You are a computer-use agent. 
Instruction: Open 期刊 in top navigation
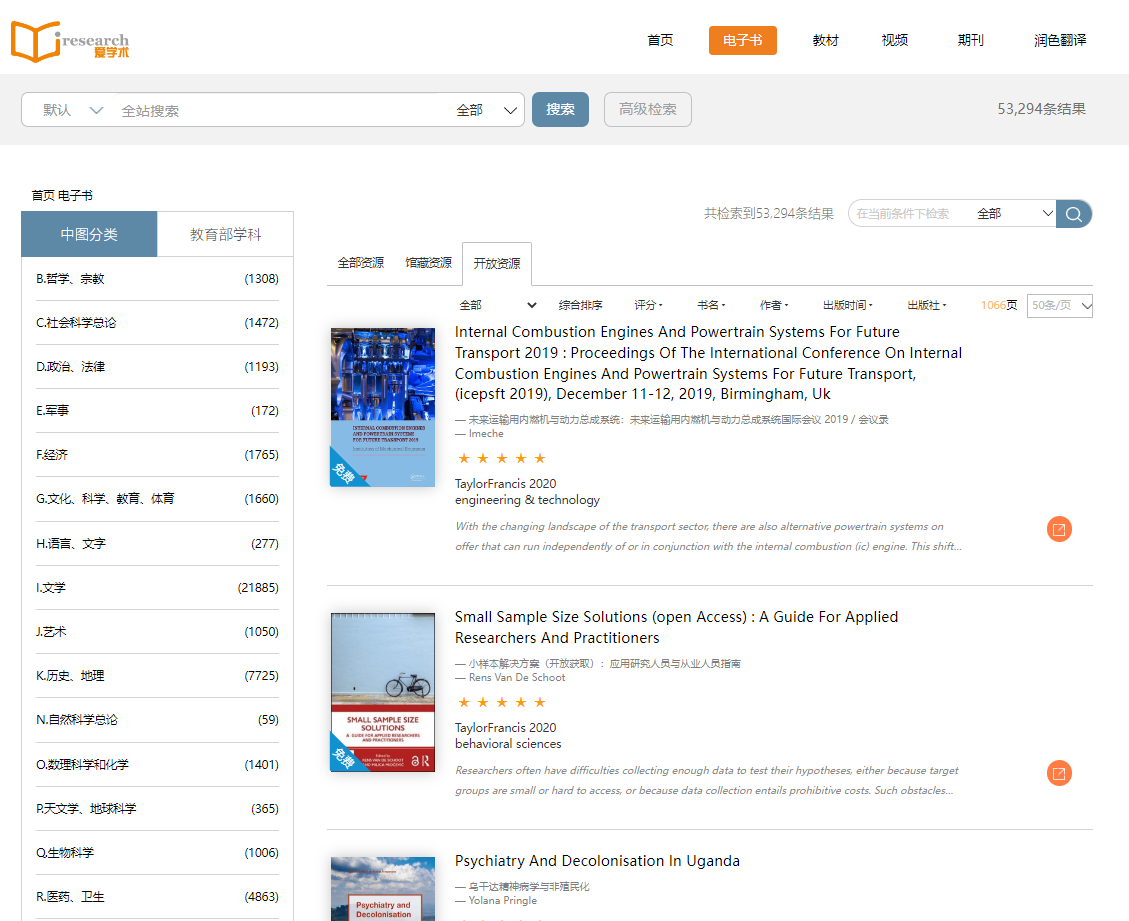[x=971, y=40]
